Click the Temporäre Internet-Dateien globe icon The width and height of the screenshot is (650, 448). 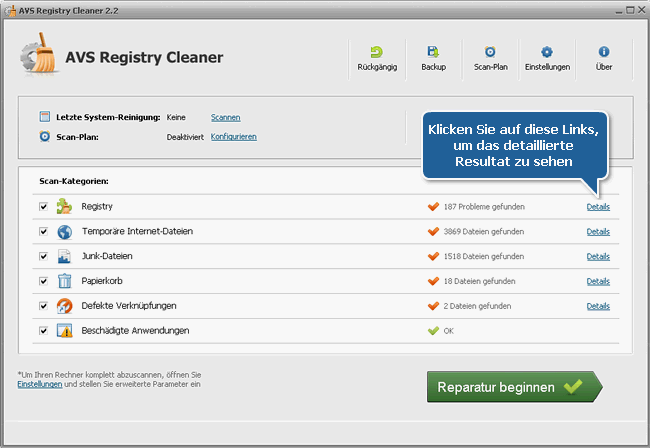[64, 232]
